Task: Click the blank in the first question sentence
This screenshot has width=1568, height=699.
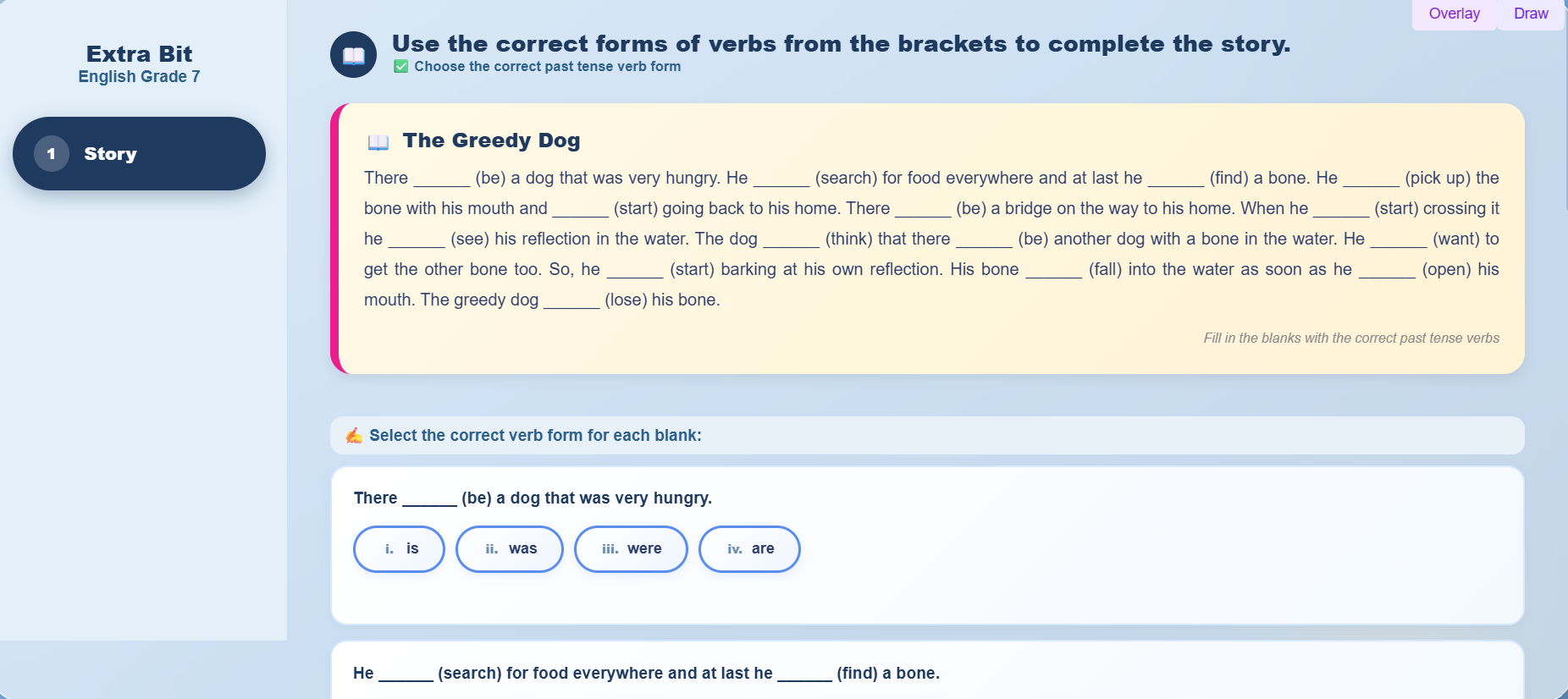Action: click(429, 499)
